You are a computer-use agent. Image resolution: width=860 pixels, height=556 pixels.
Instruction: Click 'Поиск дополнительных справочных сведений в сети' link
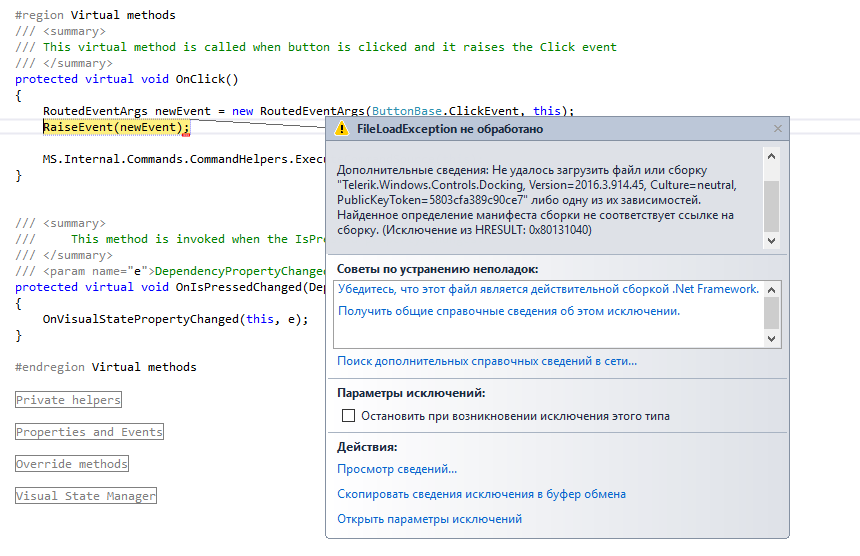click(487, 361)
